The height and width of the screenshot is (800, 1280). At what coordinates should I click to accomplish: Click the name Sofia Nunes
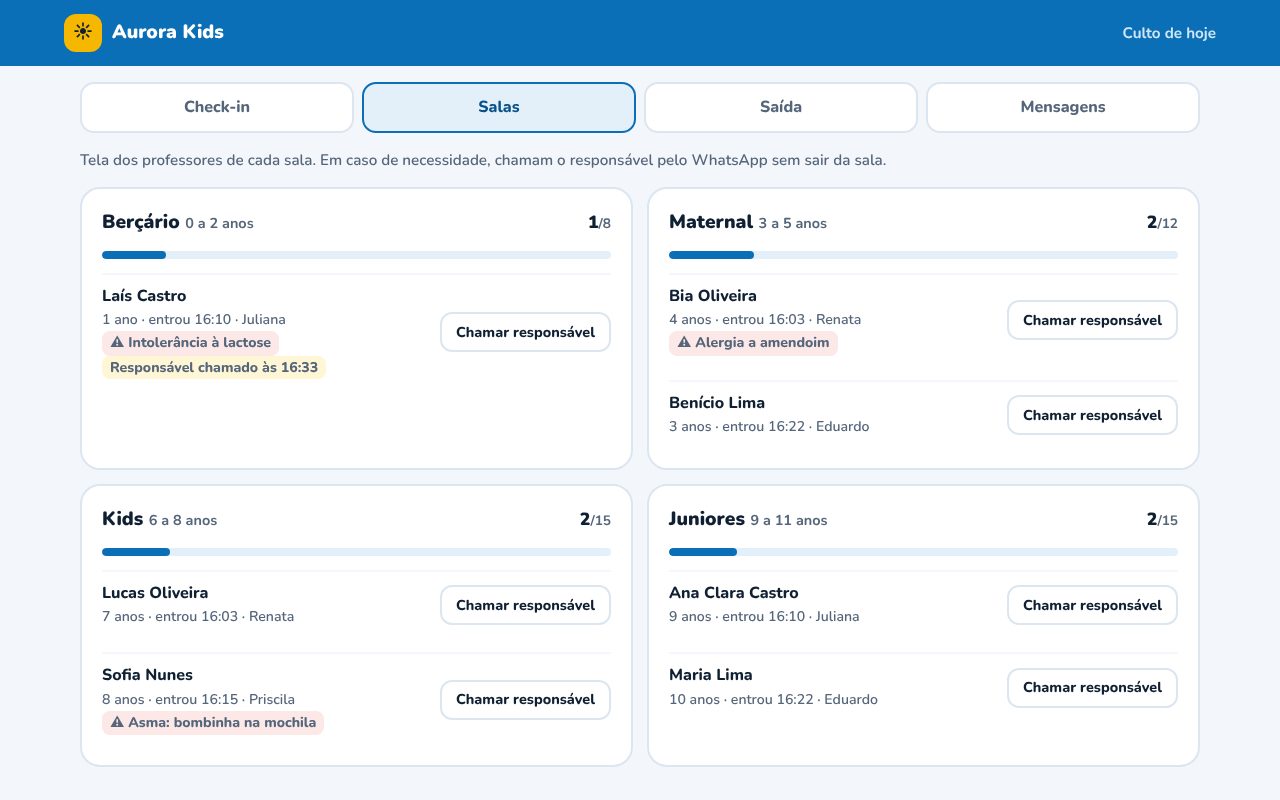147,675
